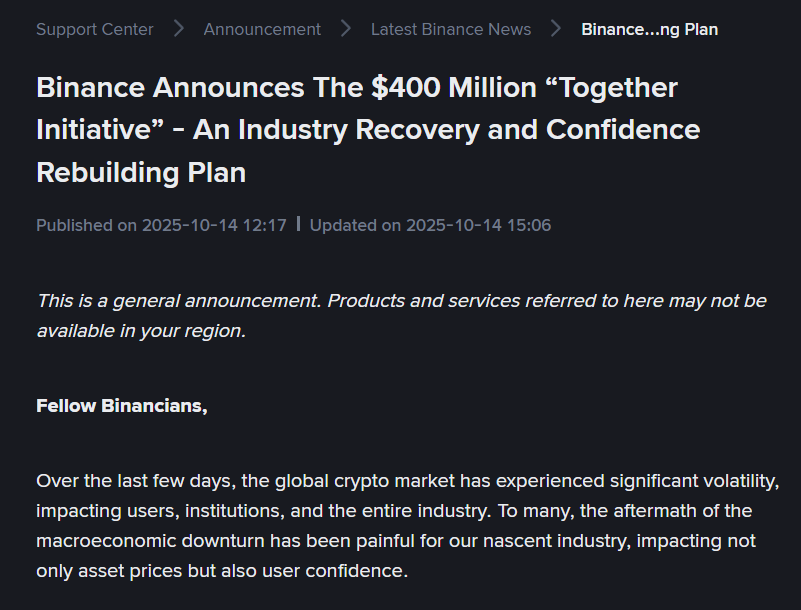This screenshot has width=801, height=610.
Task: Open the Support Center breadcrumb link
Action: [95, 29]
